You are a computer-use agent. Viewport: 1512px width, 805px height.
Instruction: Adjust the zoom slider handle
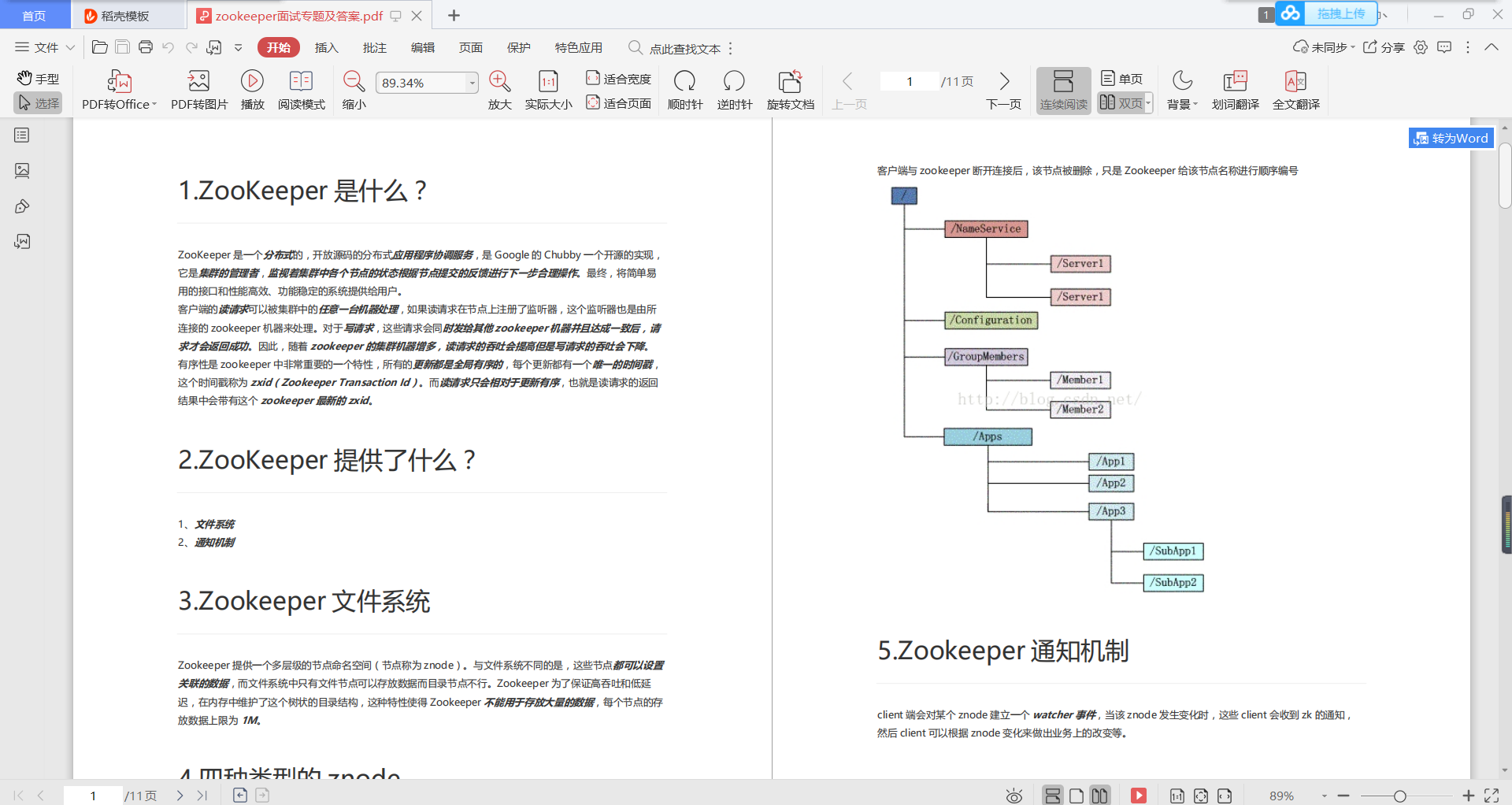tap(1399, 796)
